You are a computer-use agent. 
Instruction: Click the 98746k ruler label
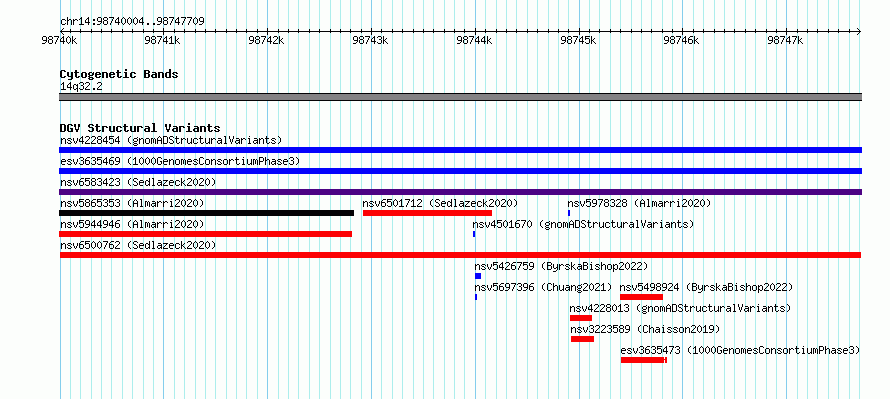[682, 40]
